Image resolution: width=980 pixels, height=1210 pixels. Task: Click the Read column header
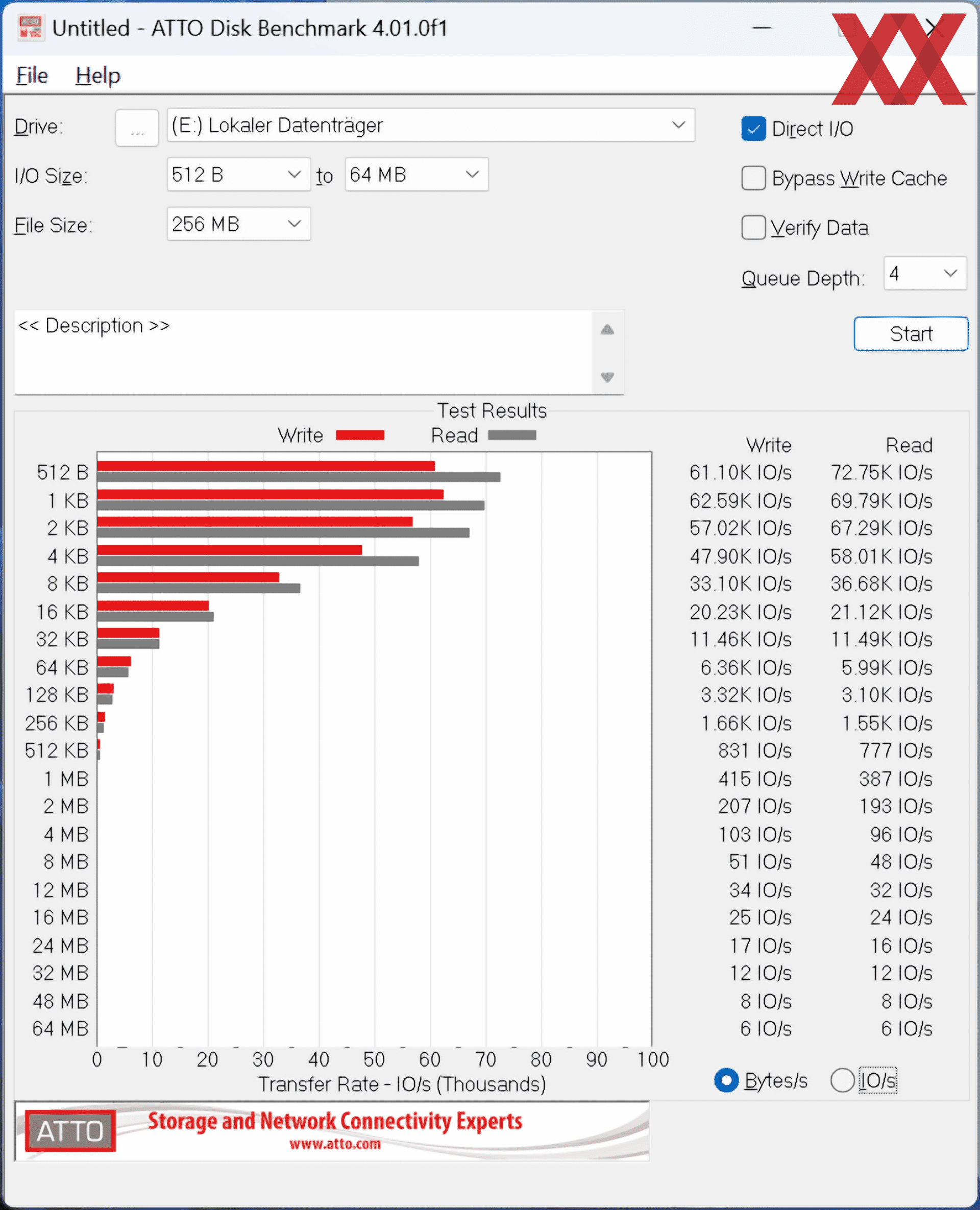pyautogui.click(x=909, y=445)
